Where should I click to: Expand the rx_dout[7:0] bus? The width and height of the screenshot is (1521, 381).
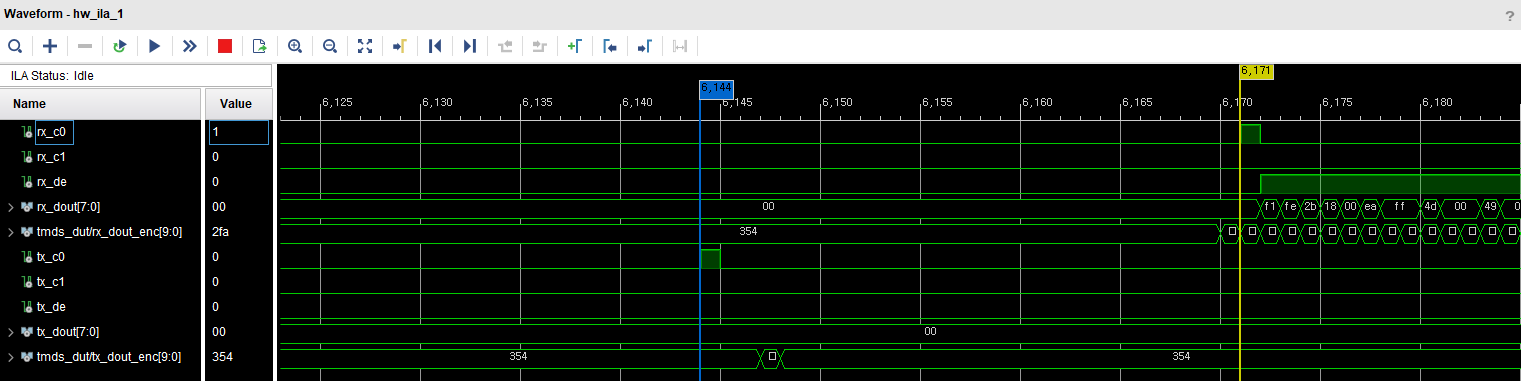tap(11, 207)
